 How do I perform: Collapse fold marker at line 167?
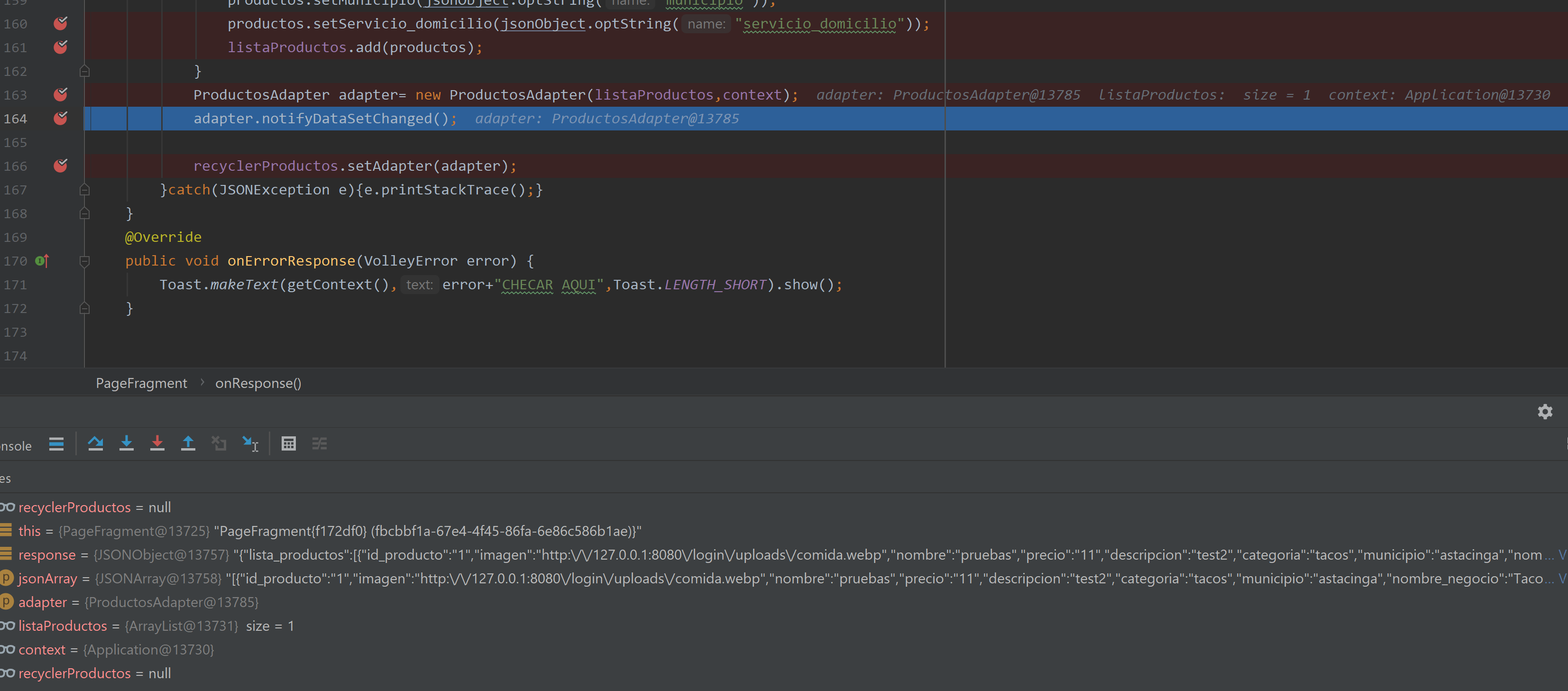point(84,190)
